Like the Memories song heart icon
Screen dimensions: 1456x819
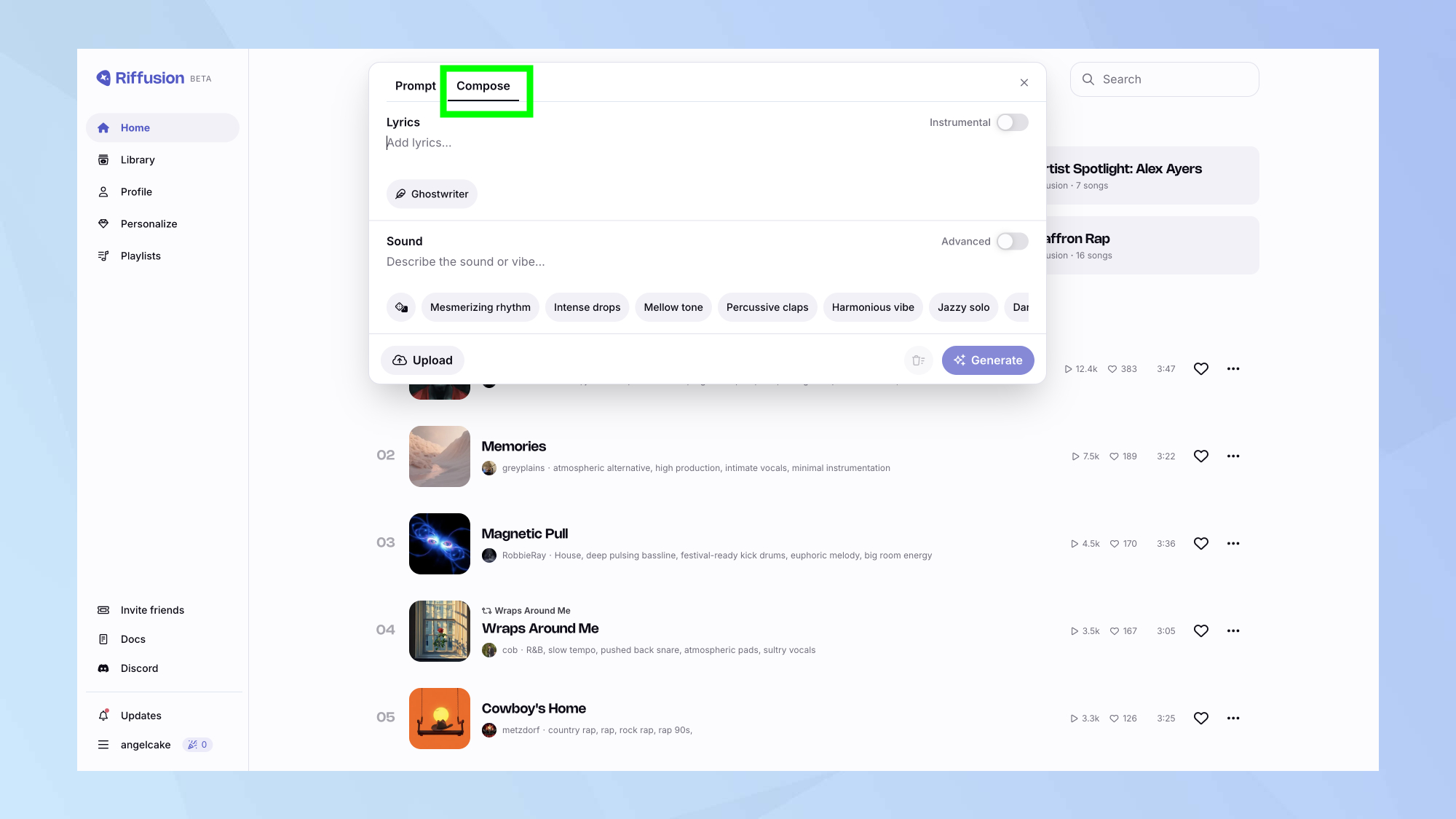(x=1201, y=456)
